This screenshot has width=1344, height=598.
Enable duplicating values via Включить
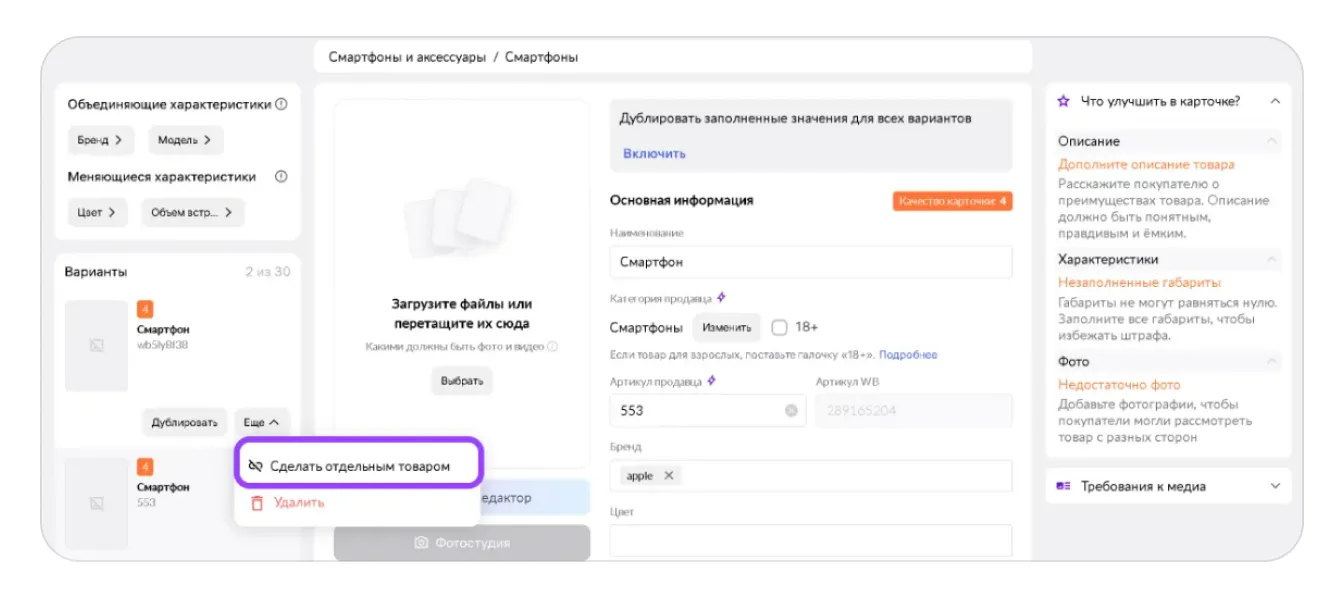pyautogui.click(x=654, y=153)
